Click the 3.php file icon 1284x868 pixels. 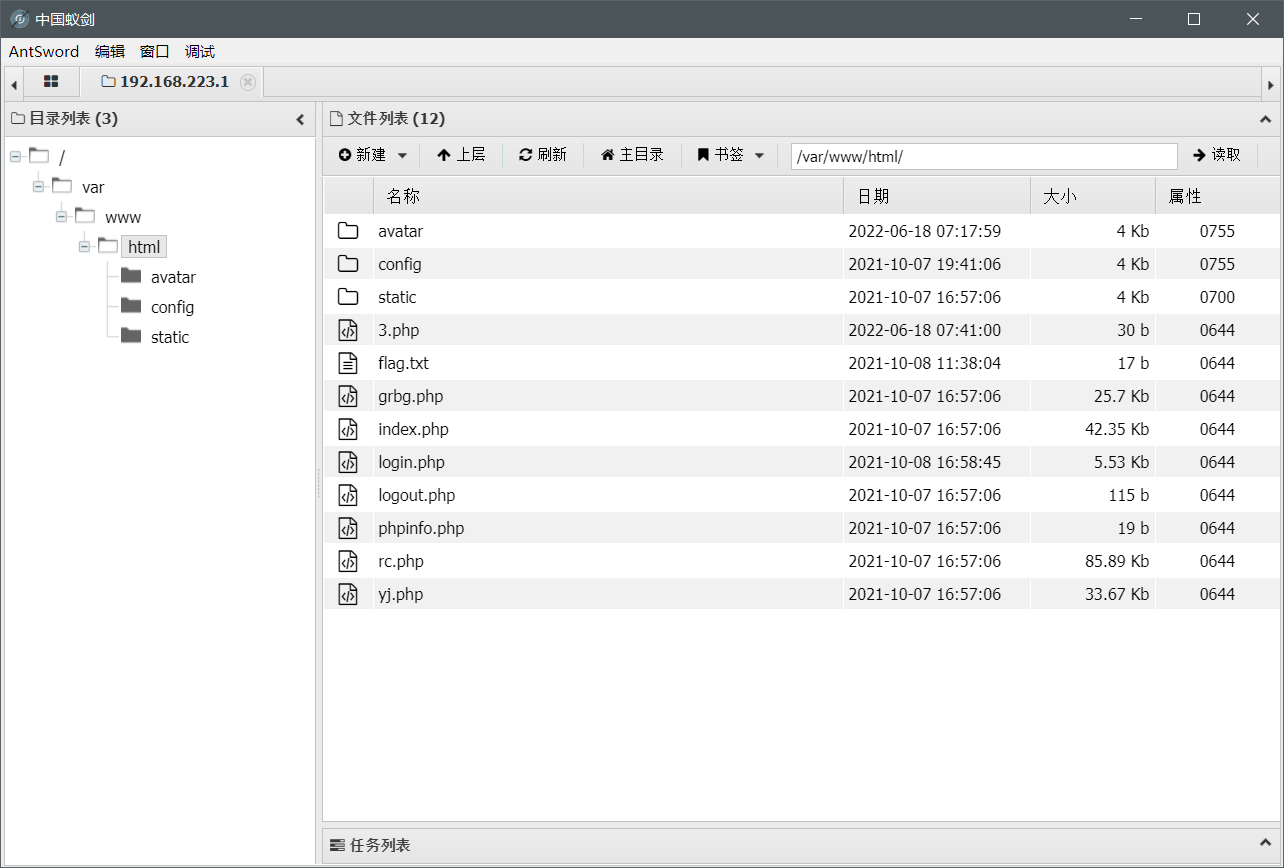tap(347, 330)
